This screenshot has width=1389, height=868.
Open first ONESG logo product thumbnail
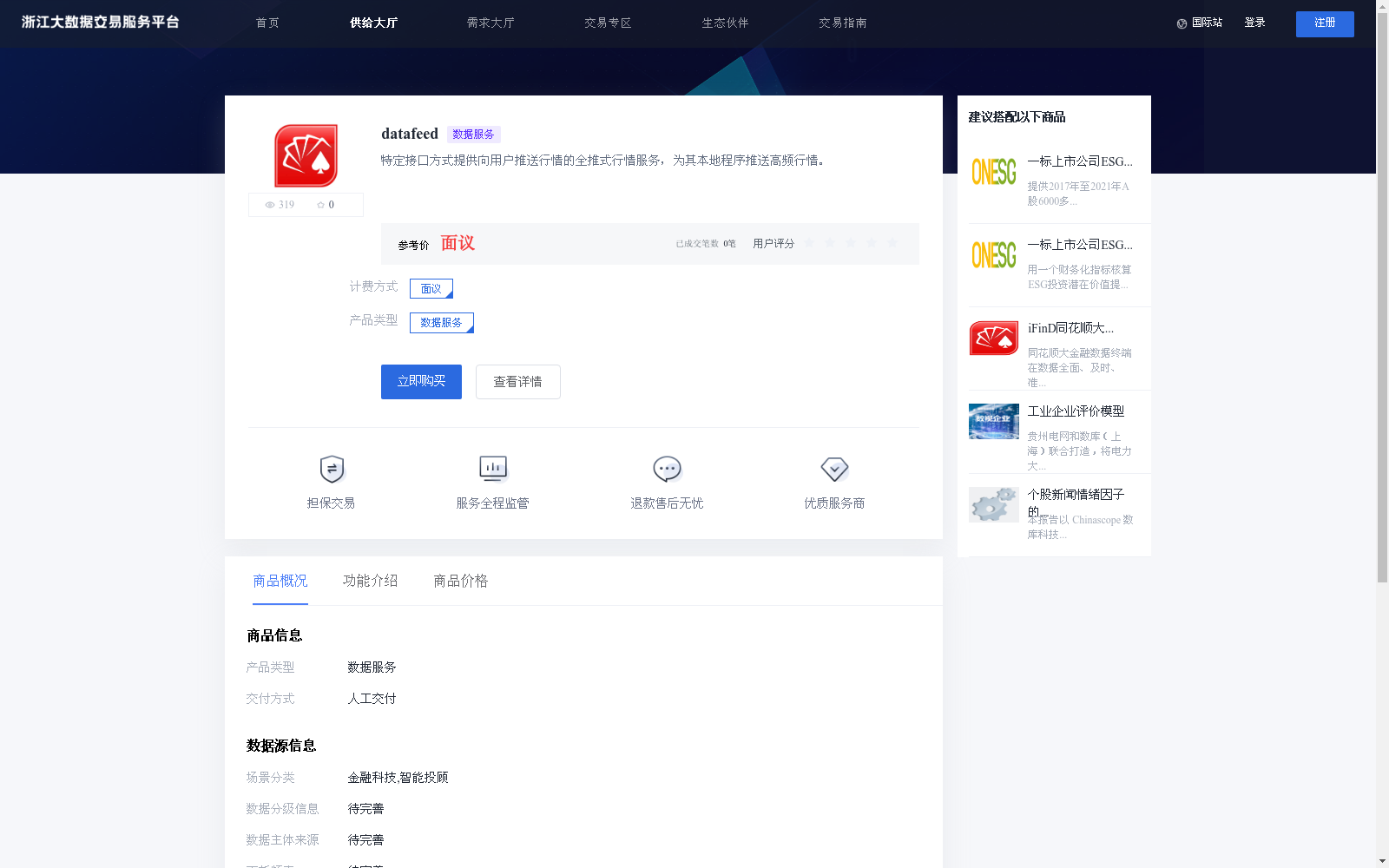[x=994, y=172]
